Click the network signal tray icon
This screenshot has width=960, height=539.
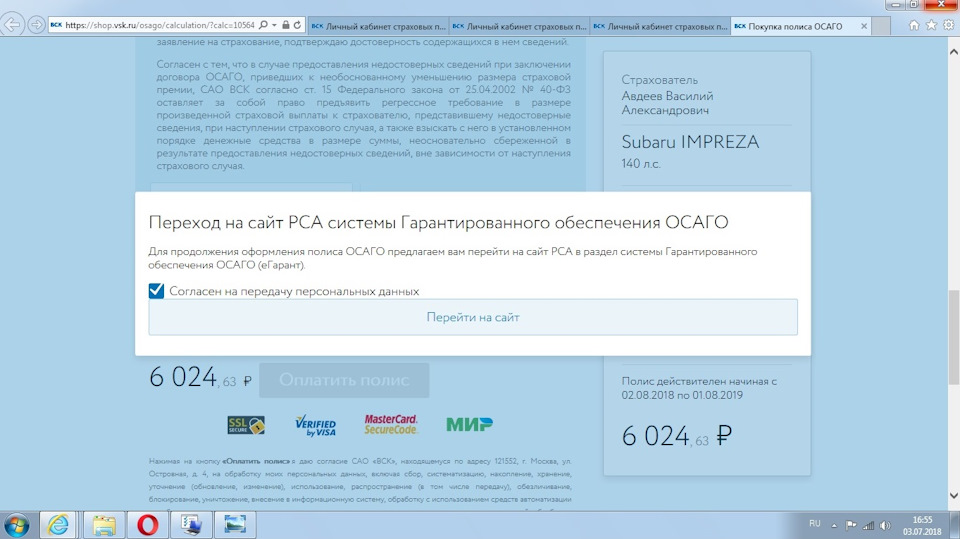[x=868, y=525]
